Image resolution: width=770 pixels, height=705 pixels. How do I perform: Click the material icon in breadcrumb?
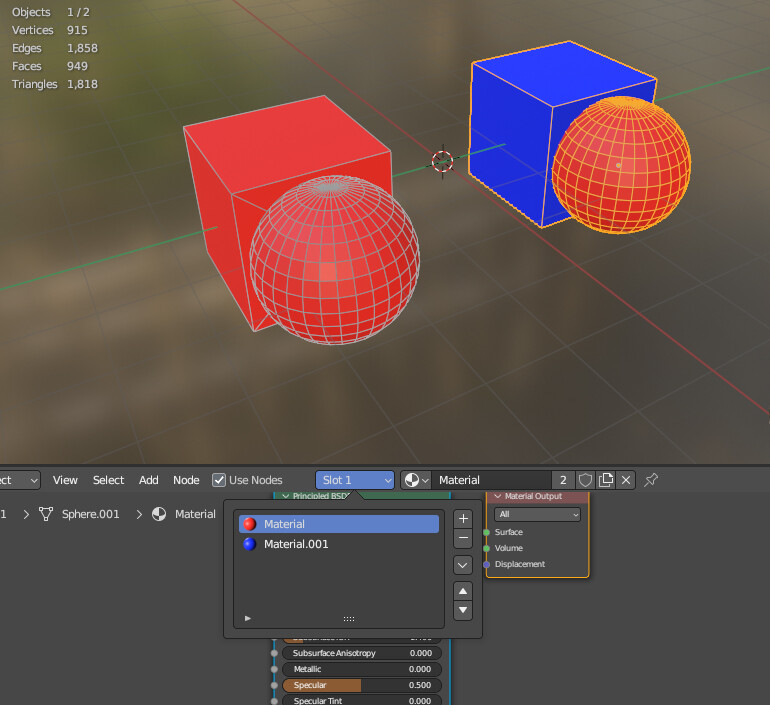(x=159, y=514)
